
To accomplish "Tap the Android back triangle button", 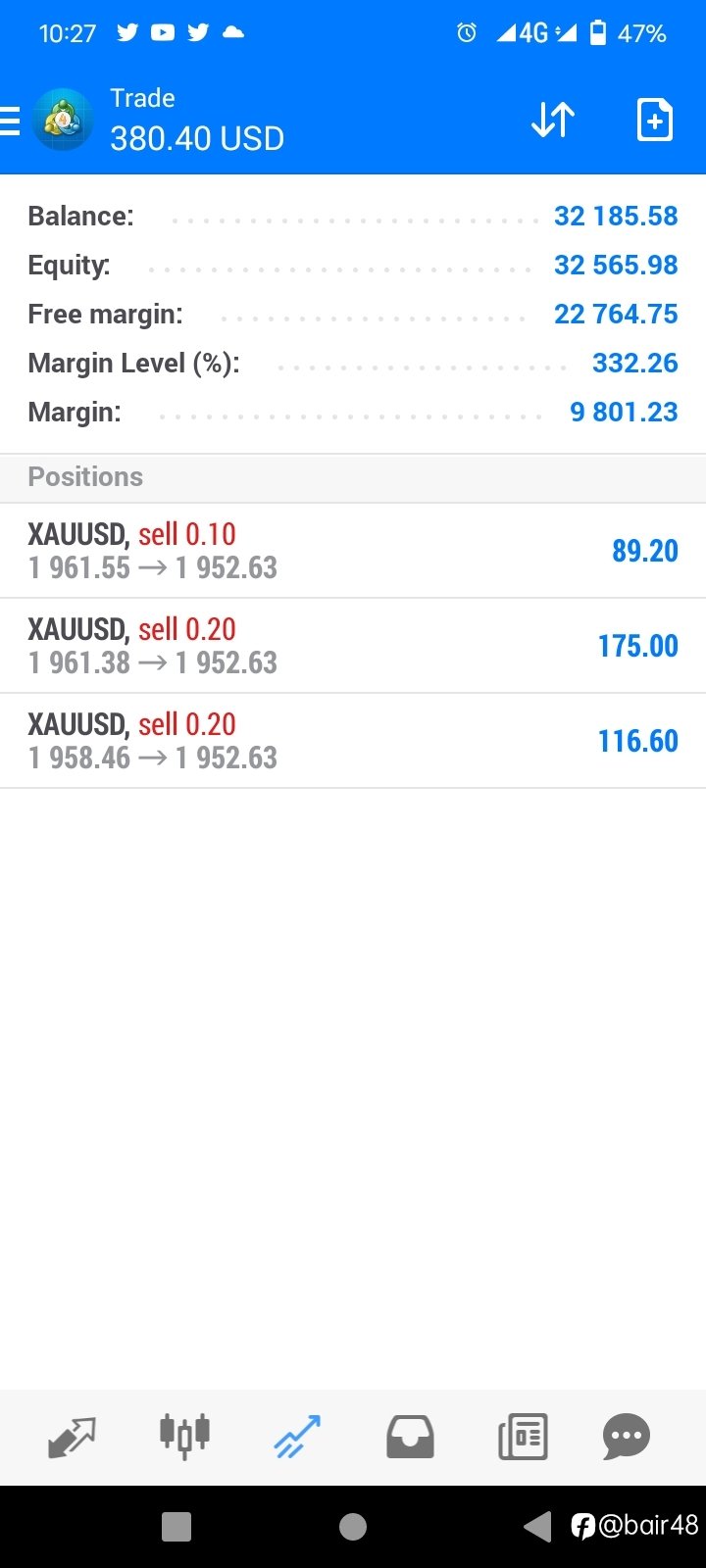I will point(537,1526).
